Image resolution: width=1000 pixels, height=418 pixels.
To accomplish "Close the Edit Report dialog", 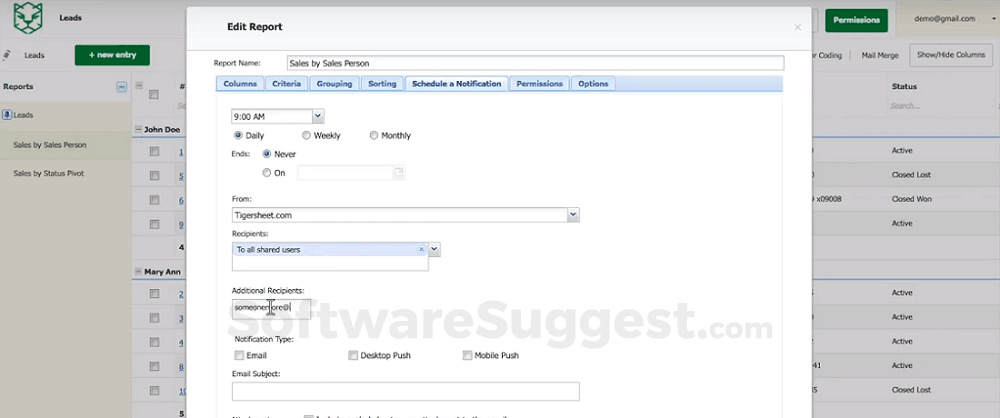I will (x=797, y=27).
